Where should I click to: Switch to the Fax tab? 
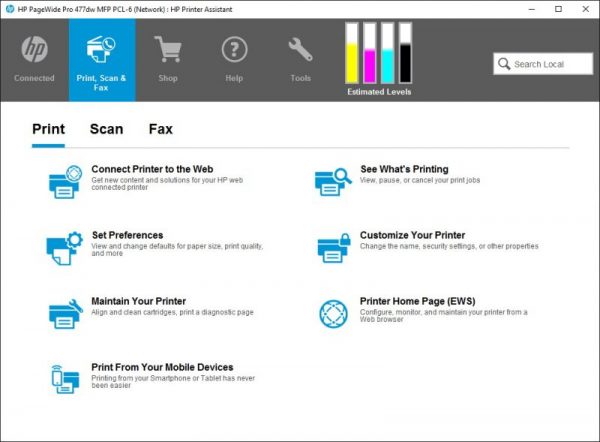pos(161,129)
